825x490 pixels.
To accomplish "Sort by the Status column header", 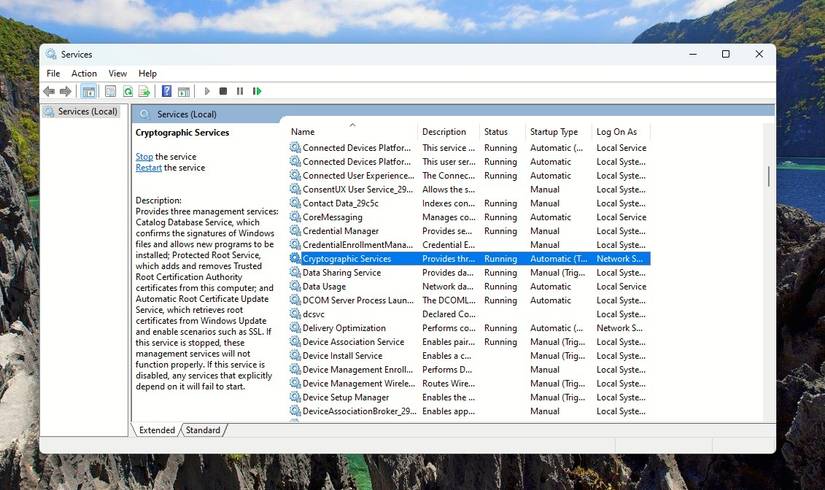I will (503, 132).
